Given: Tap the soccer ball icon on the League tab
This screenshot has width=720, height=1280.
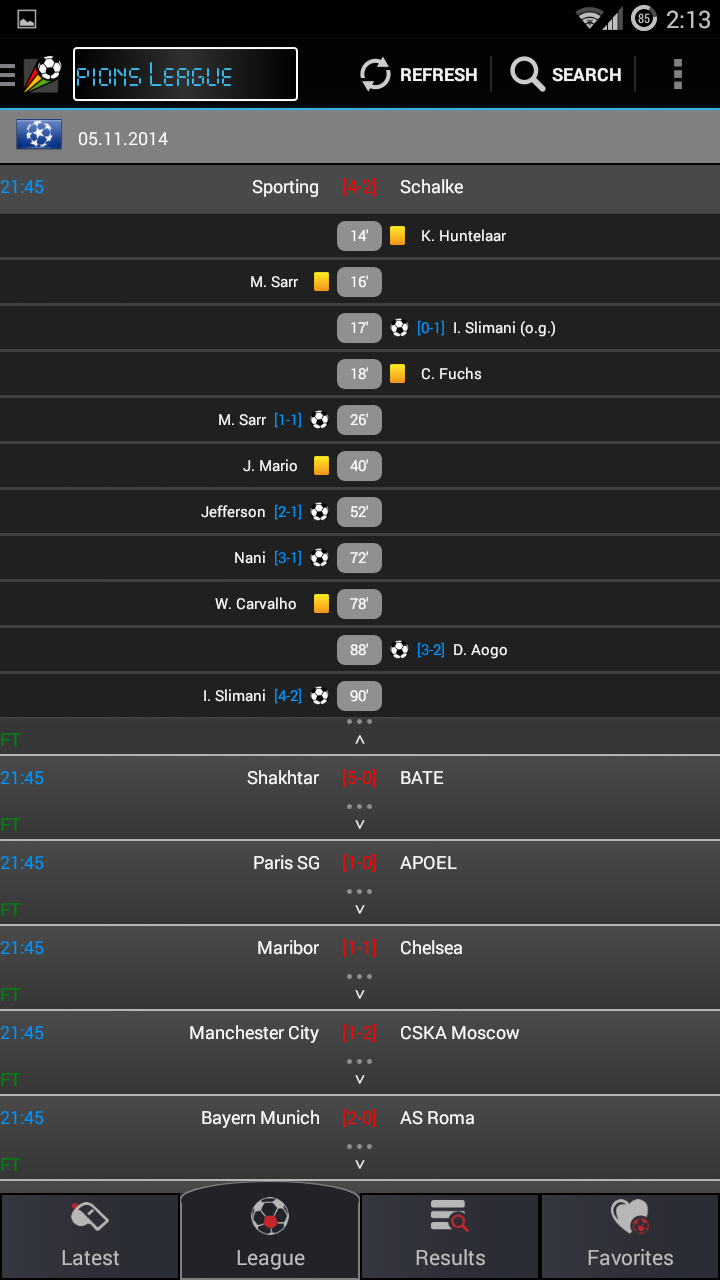Looking at the screenshot, I should (269, 1216).
